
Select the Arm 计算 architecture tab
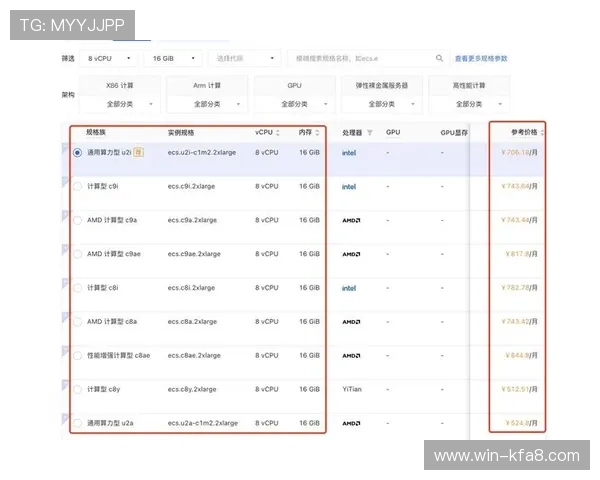207,85
